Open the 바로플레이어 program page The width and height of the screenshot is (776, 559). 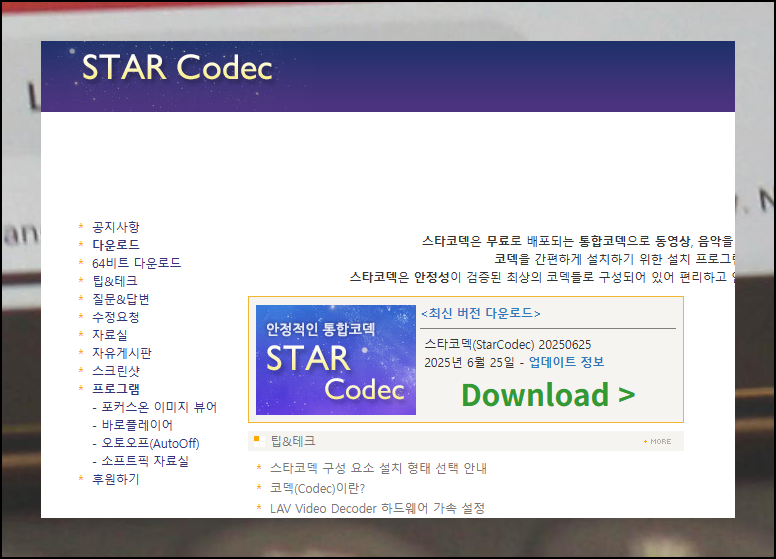pyautogui.click(x=137, y=425)
